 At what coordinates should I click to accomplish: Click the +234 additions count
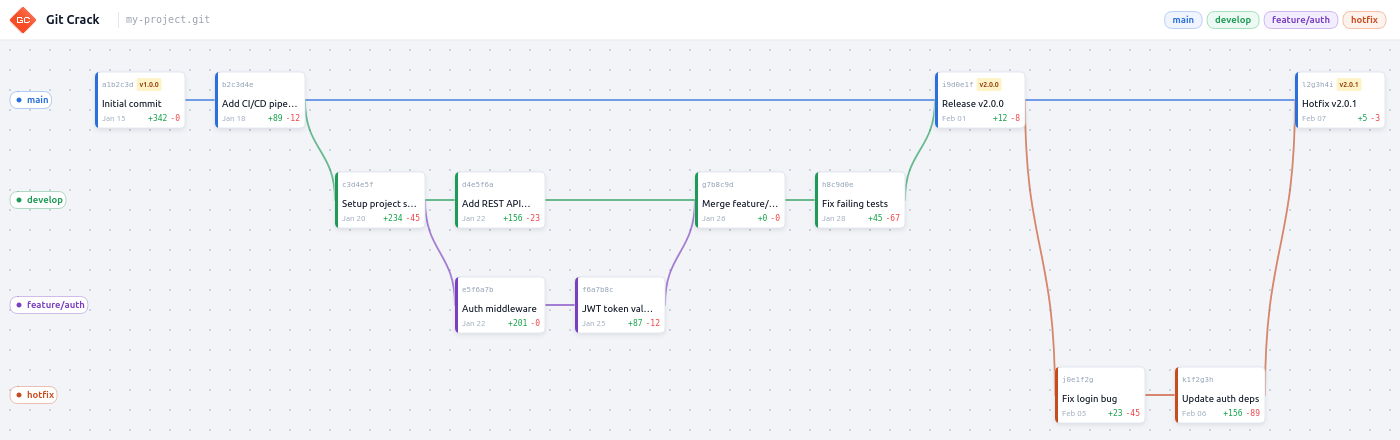pyautogui.click(x=393, y=218)
